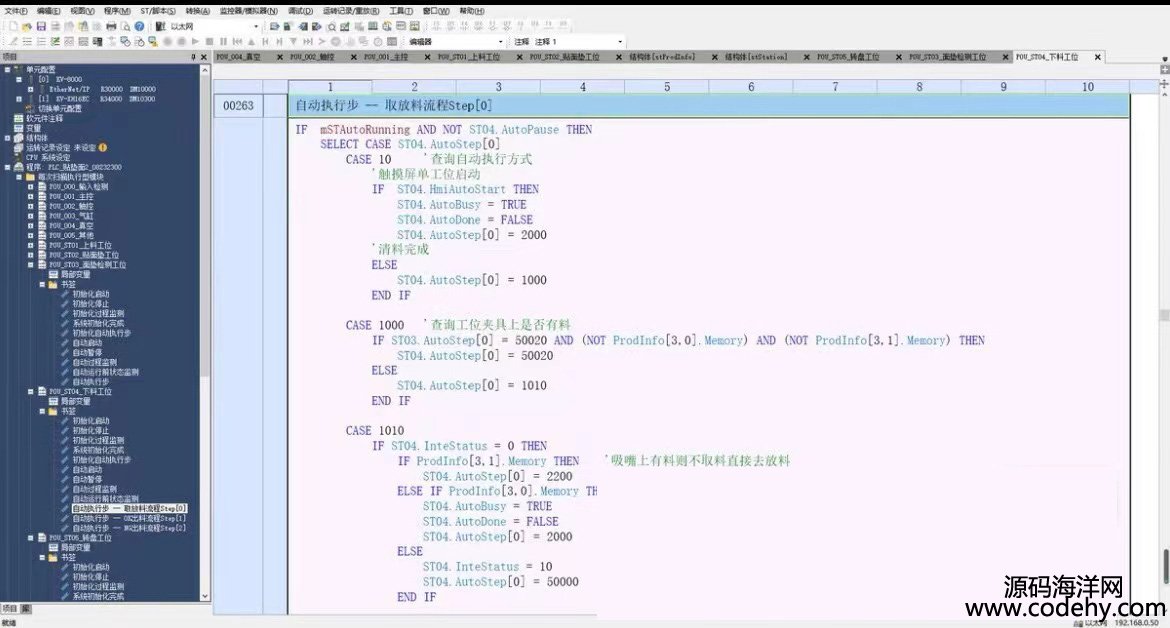
Task: Collapse the 单元配置 tree node
Action: pyautogui.click(x=7, y=69)
